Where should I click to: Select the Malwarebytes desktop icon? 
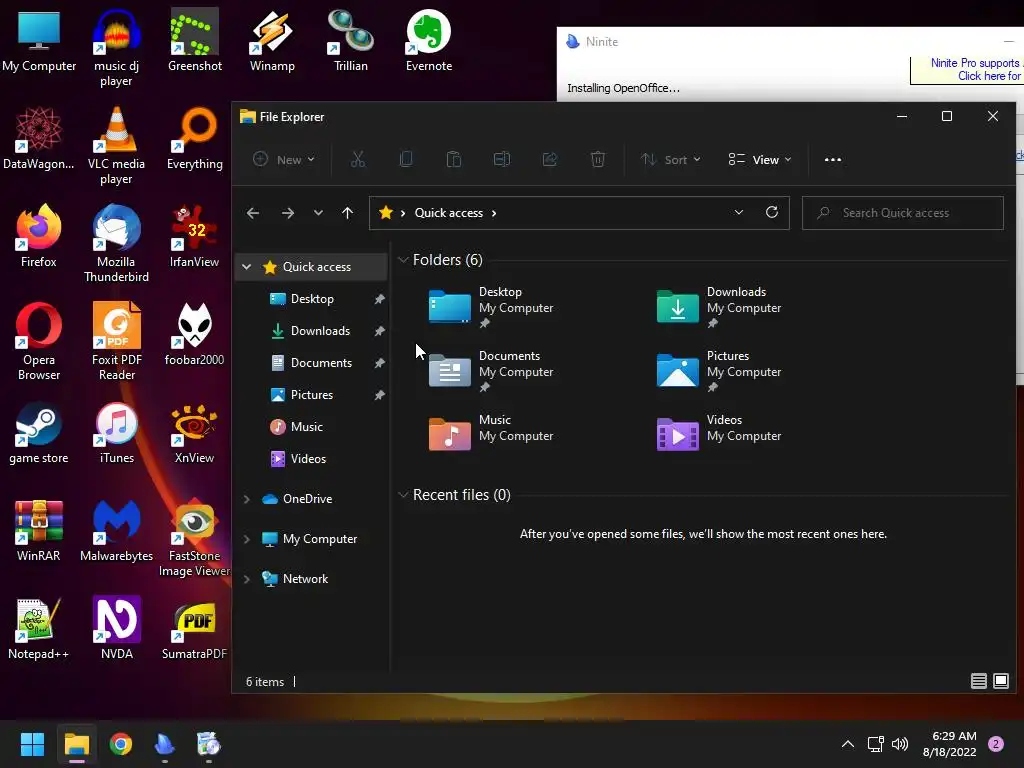click(x=116, y=530)
